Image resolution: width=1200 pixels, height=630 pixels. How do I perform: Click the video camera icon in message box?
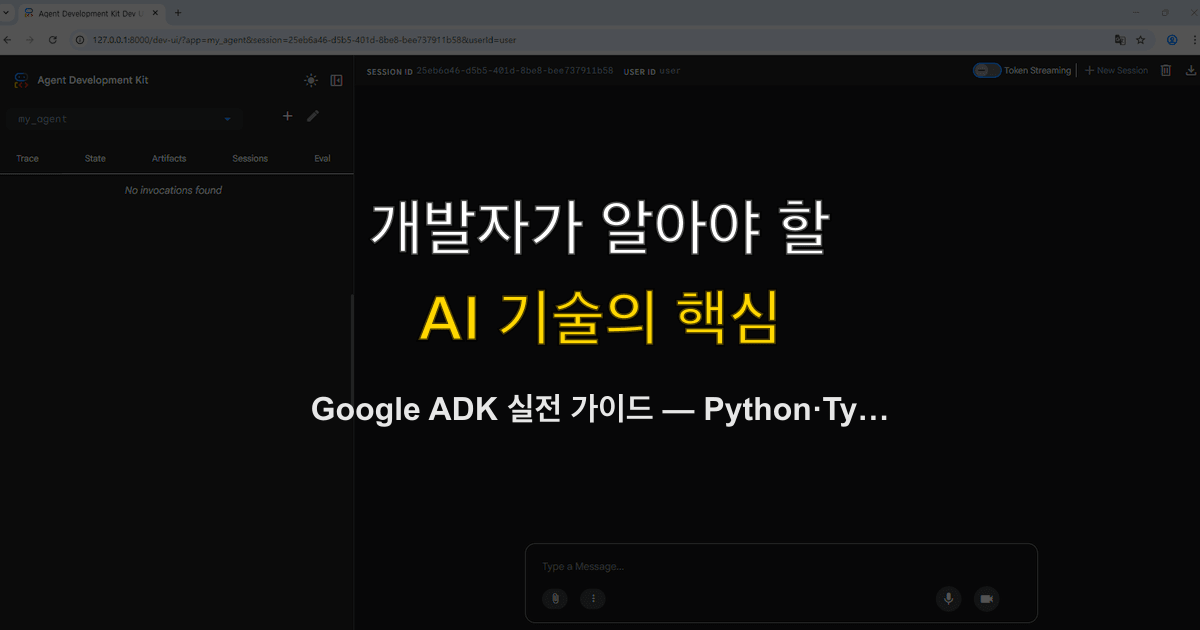(x=986, y=599)
